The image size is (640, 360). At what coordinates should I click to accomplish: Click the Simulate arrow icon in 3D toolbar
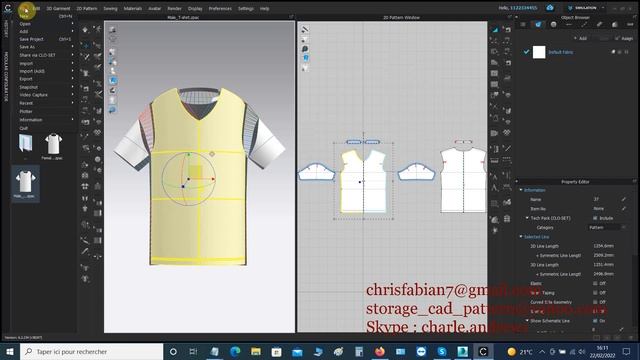coord(85,30)
